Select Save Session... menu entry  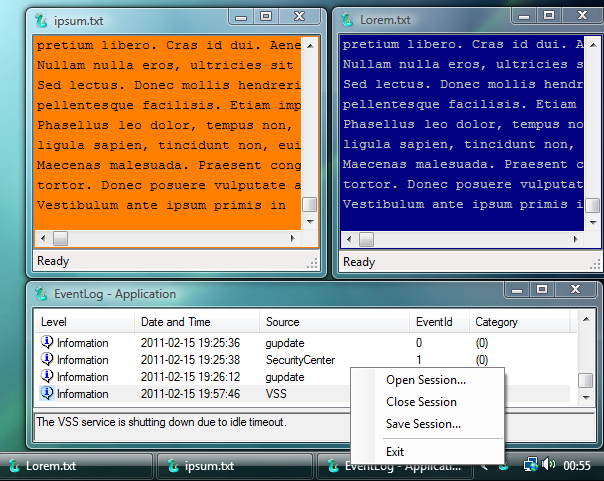click(x=423, y=424)
